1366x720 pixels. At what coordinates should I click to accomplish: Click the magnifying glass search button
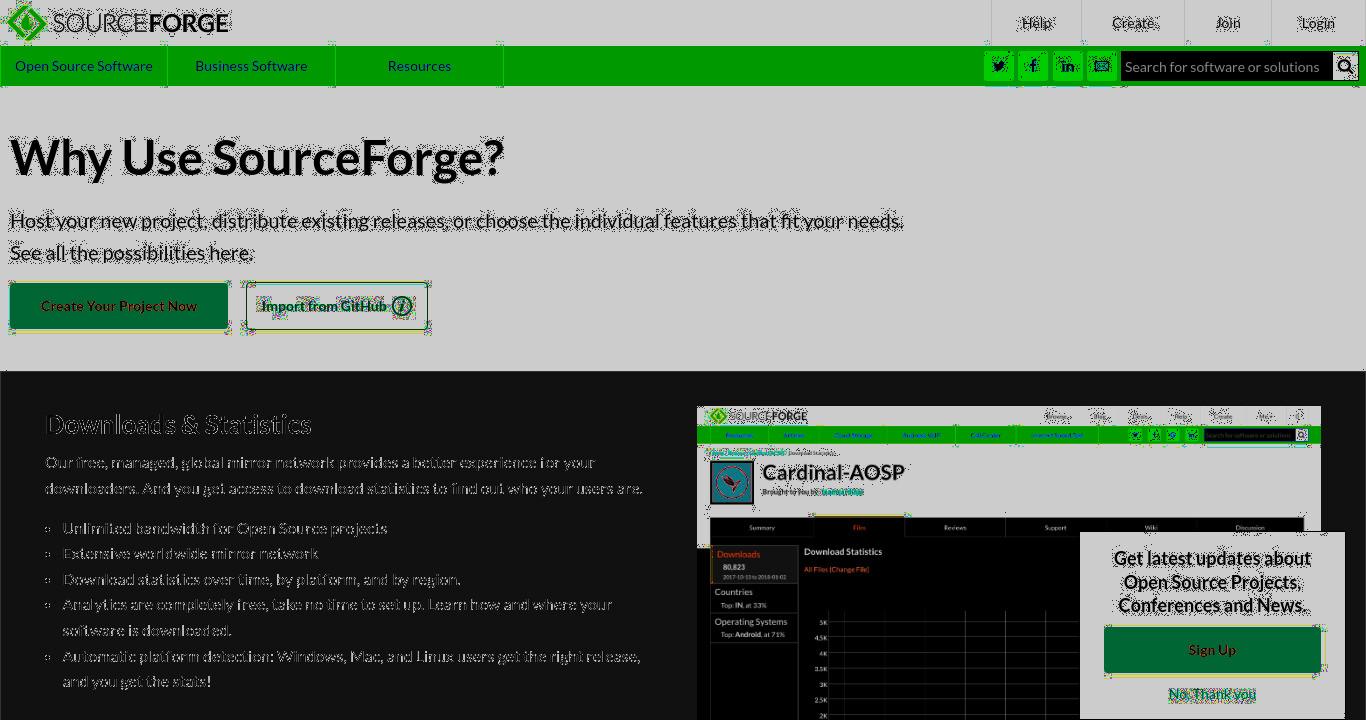pyautogui.click(x=1345, y=66)
